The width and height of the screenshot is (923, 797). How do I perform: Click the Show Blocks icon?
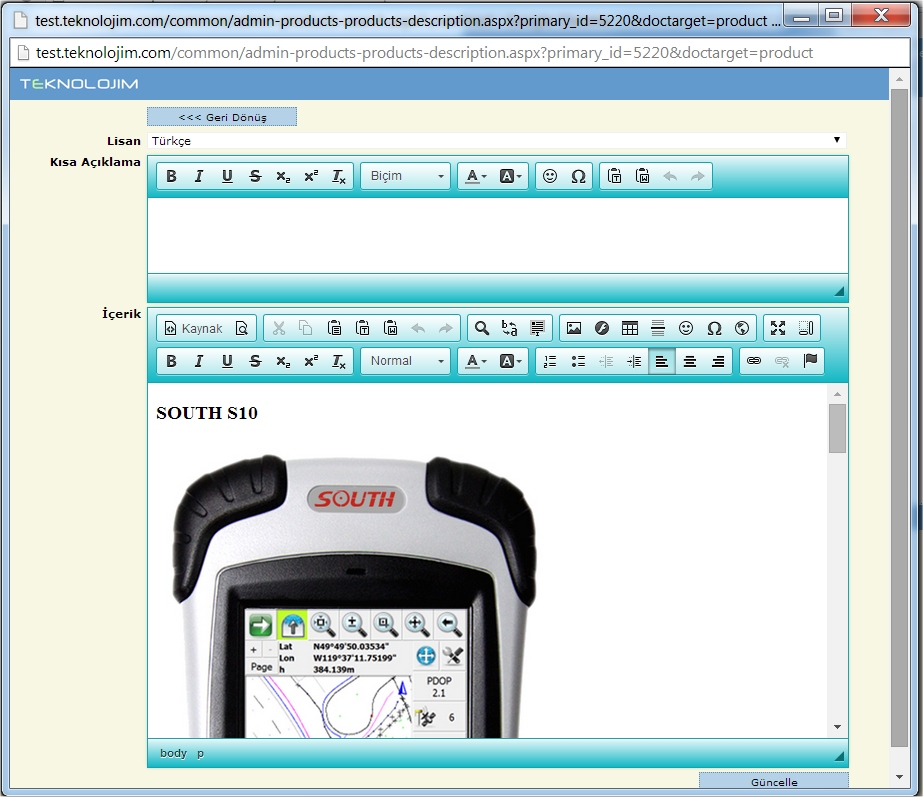[806, 328]
